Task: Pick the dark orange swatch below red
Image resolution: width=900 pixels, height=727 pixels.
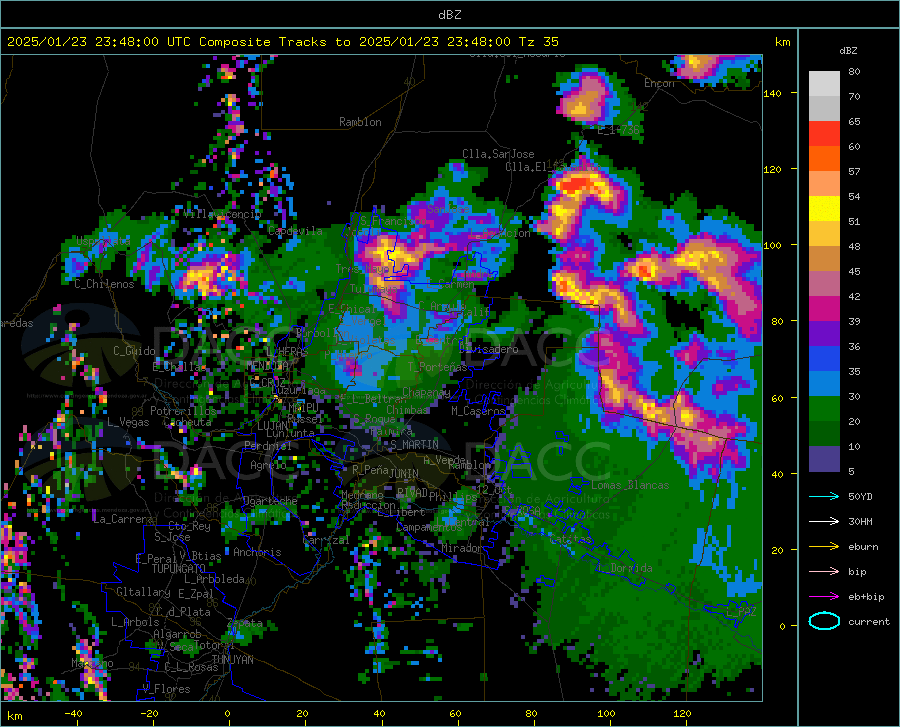Action: point(824,159)
